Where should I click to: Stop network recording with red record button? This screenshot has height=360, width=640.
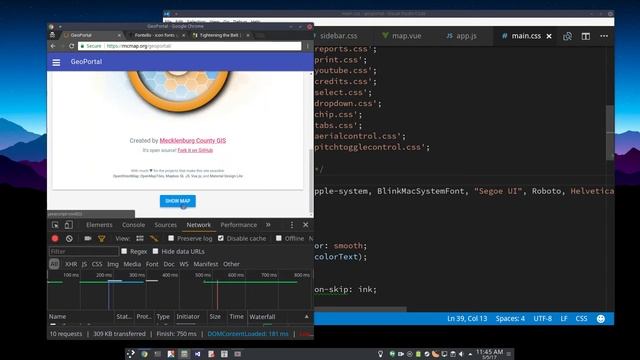click(x=55, y=238)
